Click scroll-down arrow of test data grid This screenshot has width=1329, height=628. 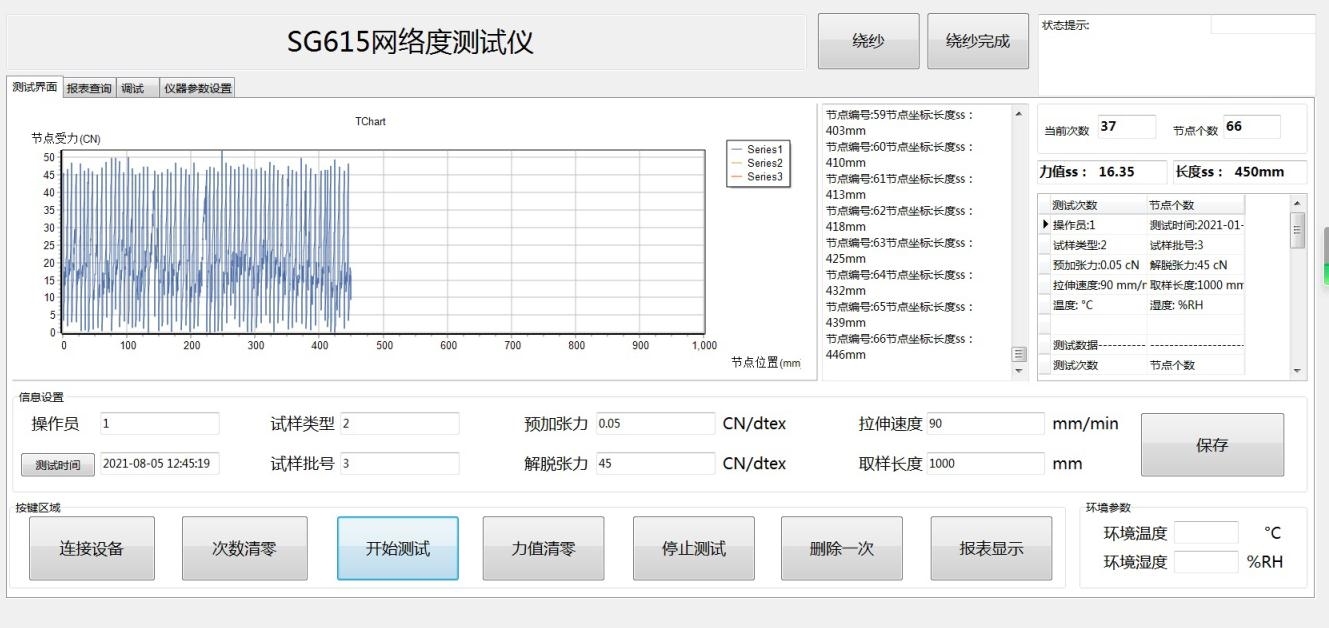1298,371
